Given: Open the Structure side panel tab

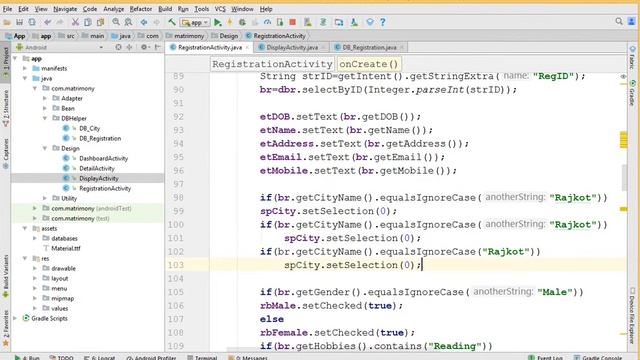Looking at the screenshot, I should pos(6,108).
